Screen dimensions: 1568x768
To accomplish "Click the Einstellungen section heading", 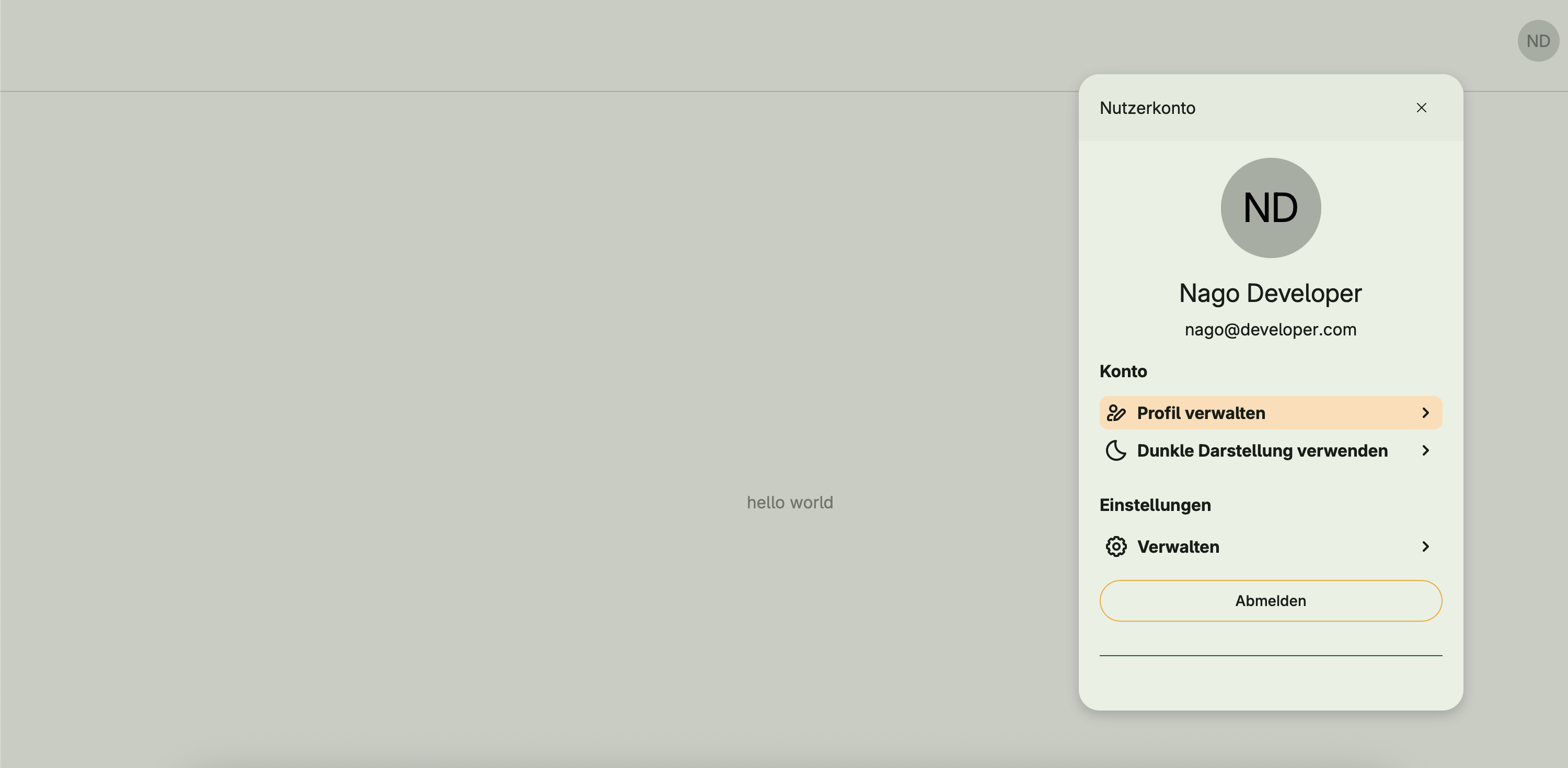I will click(x=1155, y=505).
